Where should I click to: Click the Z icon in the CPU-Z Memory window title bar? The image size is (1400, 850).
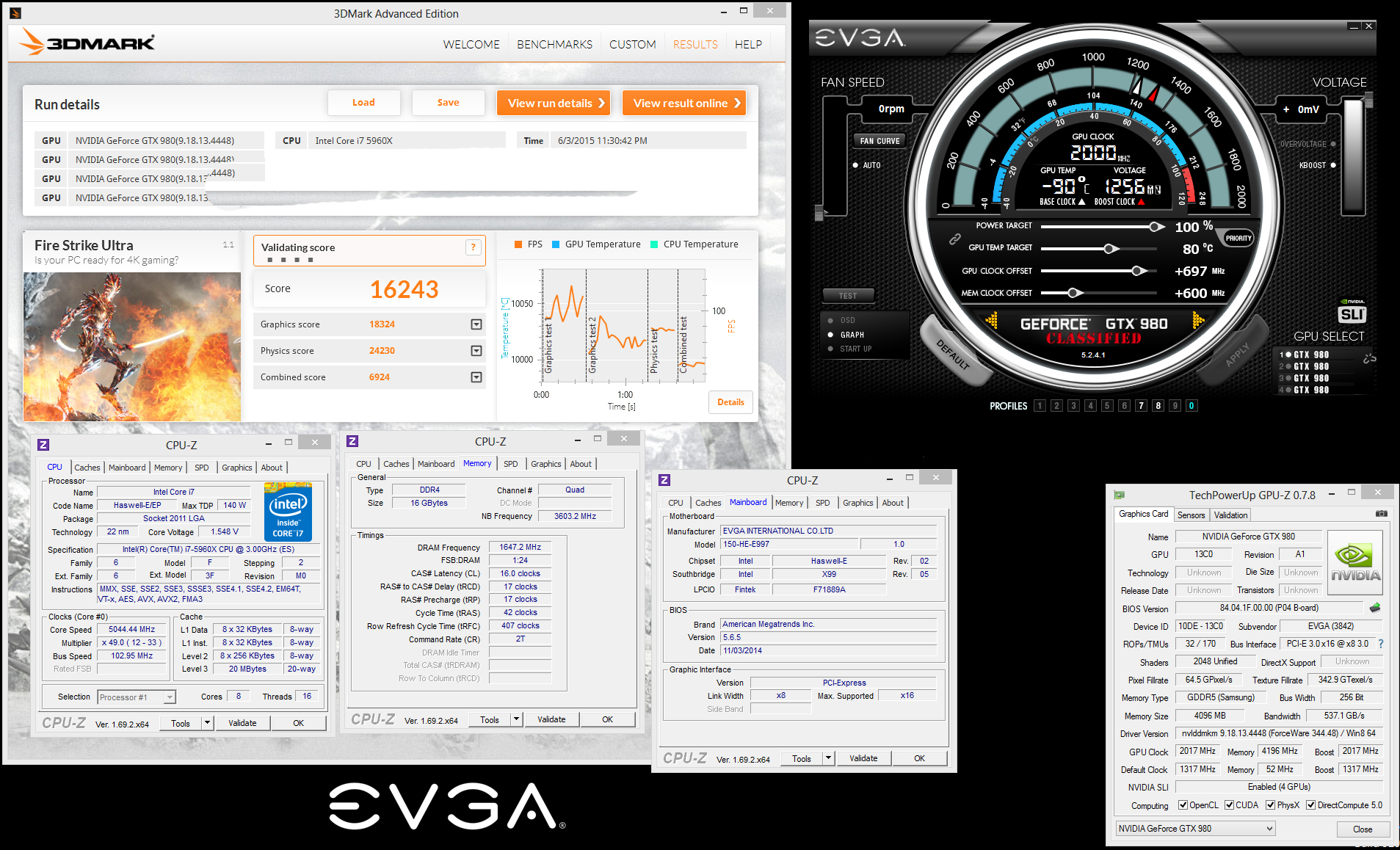coord(352,441)
